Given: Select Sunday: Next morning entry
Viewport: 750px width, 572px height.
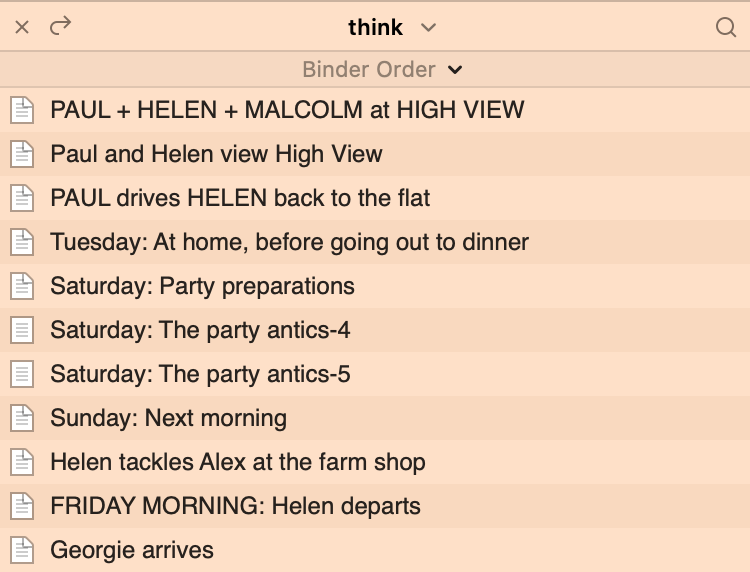Looking at the screenshot, I should [375, 418].
